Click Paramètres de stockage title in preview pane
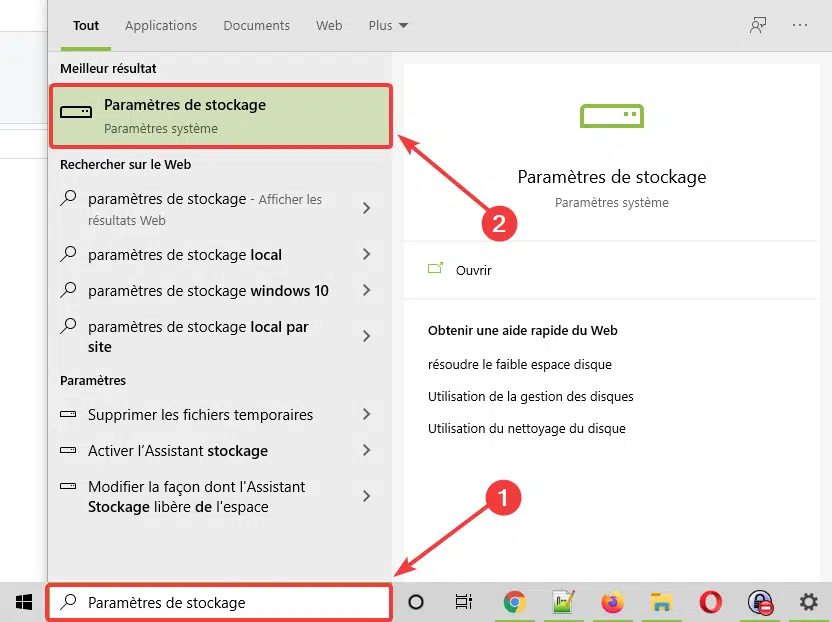The width and height of the screenshot is (832, 622). [x=612, y=177]
